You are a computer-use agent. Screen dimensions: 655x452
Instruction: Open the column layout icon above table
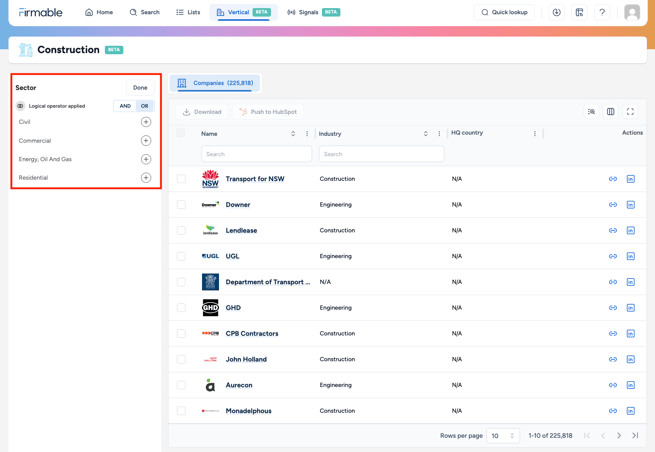pos(610,112)
